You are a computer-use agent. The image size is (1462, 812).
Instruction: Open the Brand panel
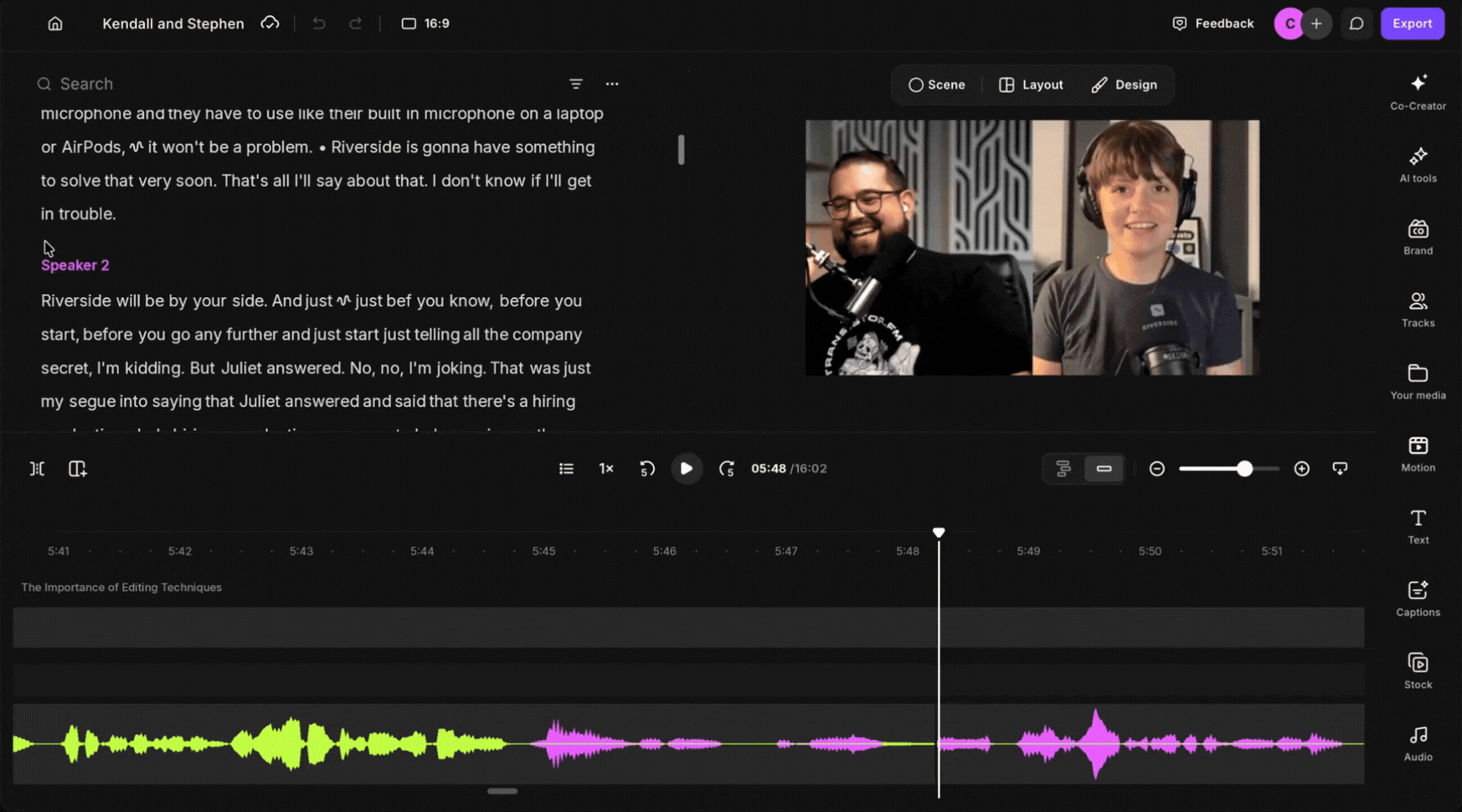pyautogui.click(x=1418, y=237)
